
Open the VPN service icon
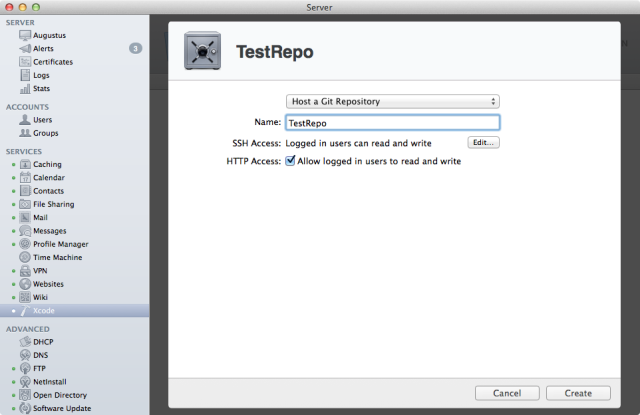click(x=25, y=271)
